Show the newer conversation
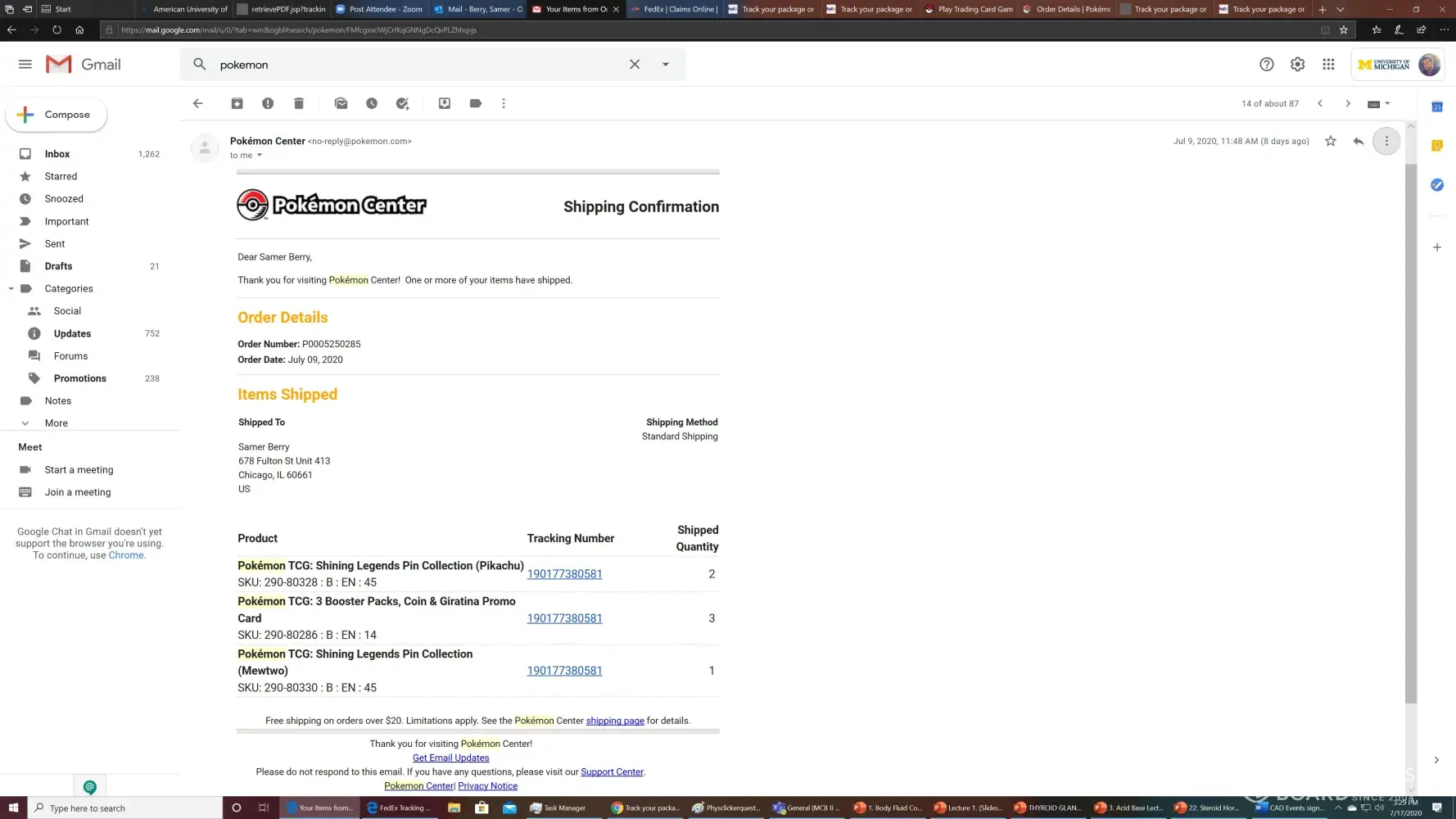 click(1320, 103)
